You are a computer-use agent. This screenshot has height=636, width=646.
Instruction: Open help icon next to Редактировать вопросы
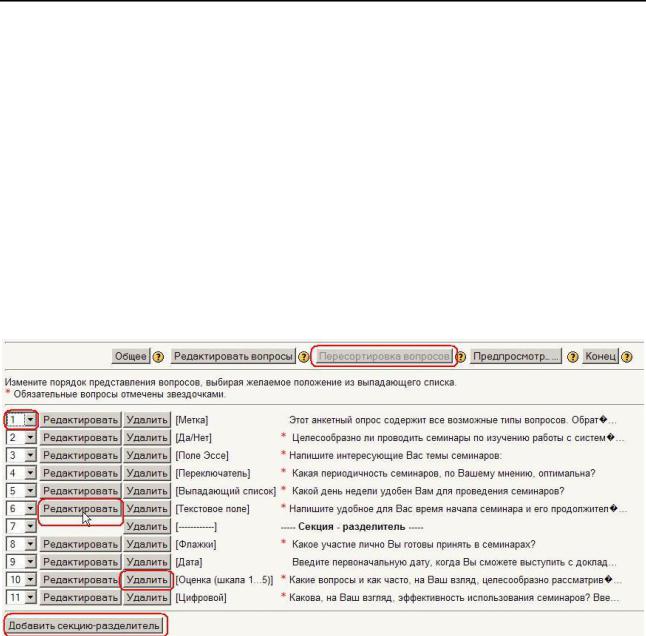pos(303,357)
